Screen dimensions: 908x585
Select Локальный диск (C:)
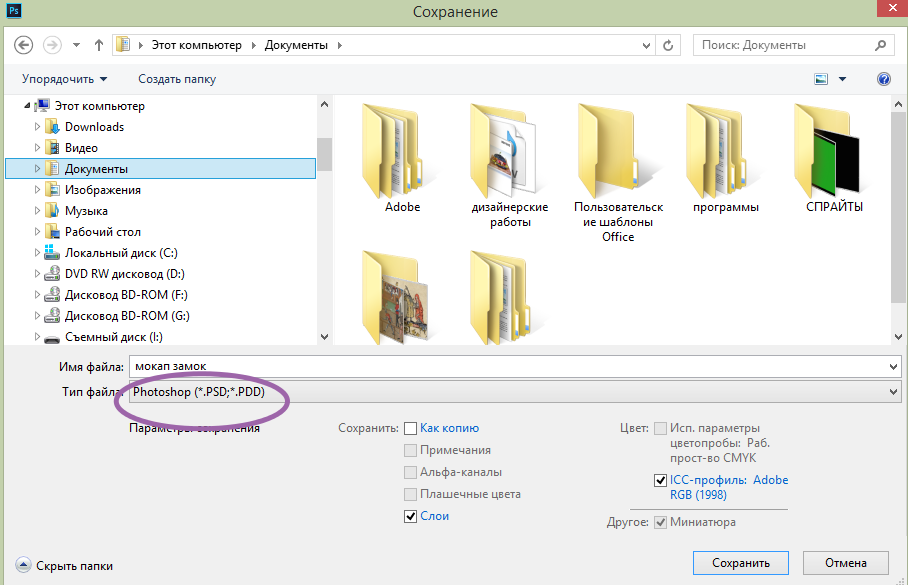(121, 253)
